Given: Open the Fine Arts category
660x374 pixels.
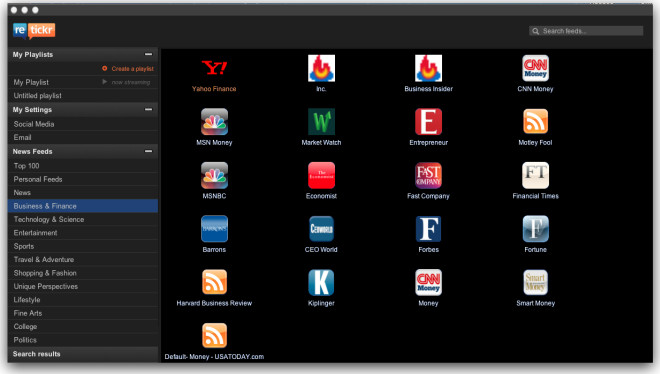Looking at the screenshot, I should [83, 313].
